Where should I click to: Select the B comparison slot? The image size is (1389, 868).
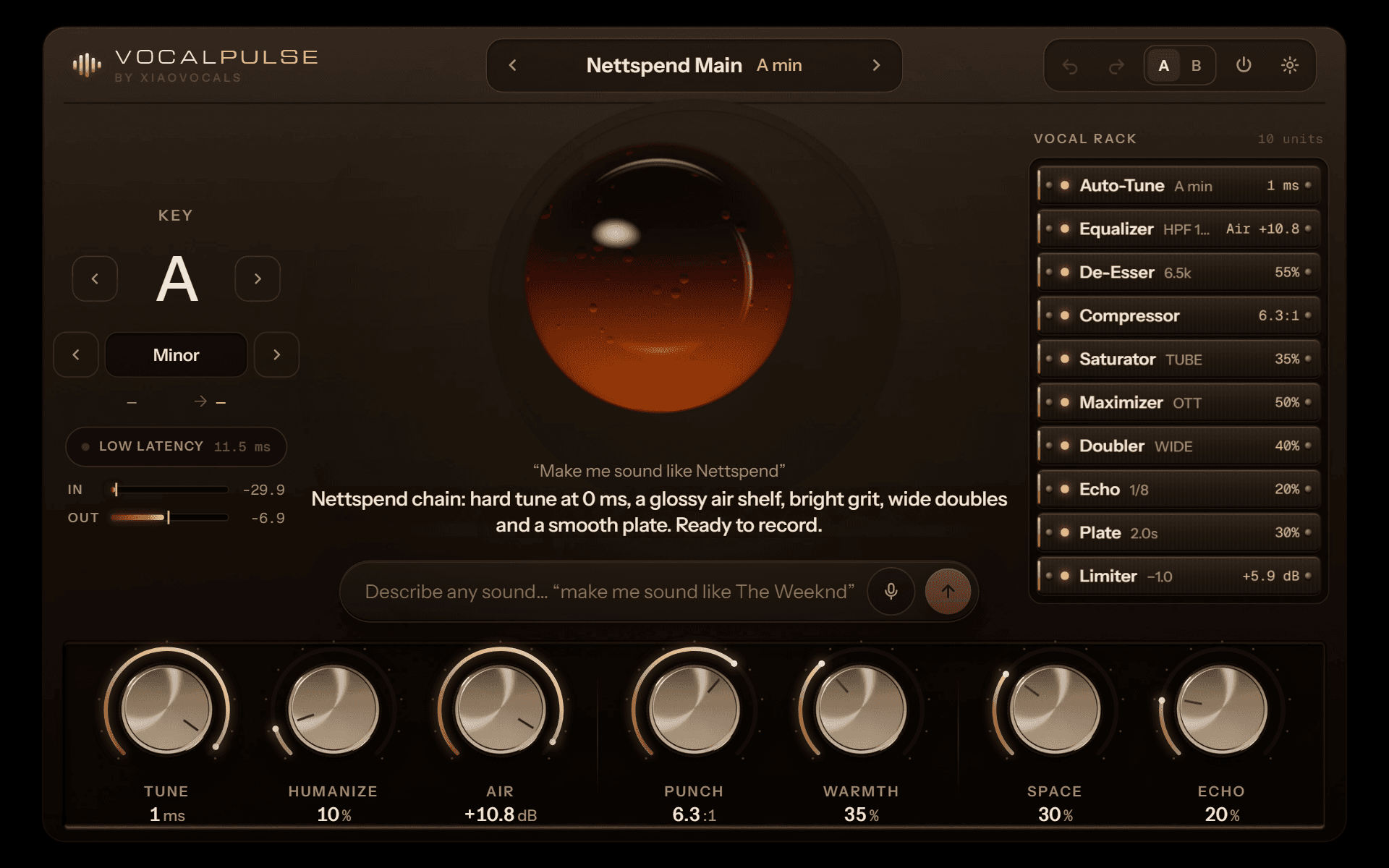click(1197, 66)
